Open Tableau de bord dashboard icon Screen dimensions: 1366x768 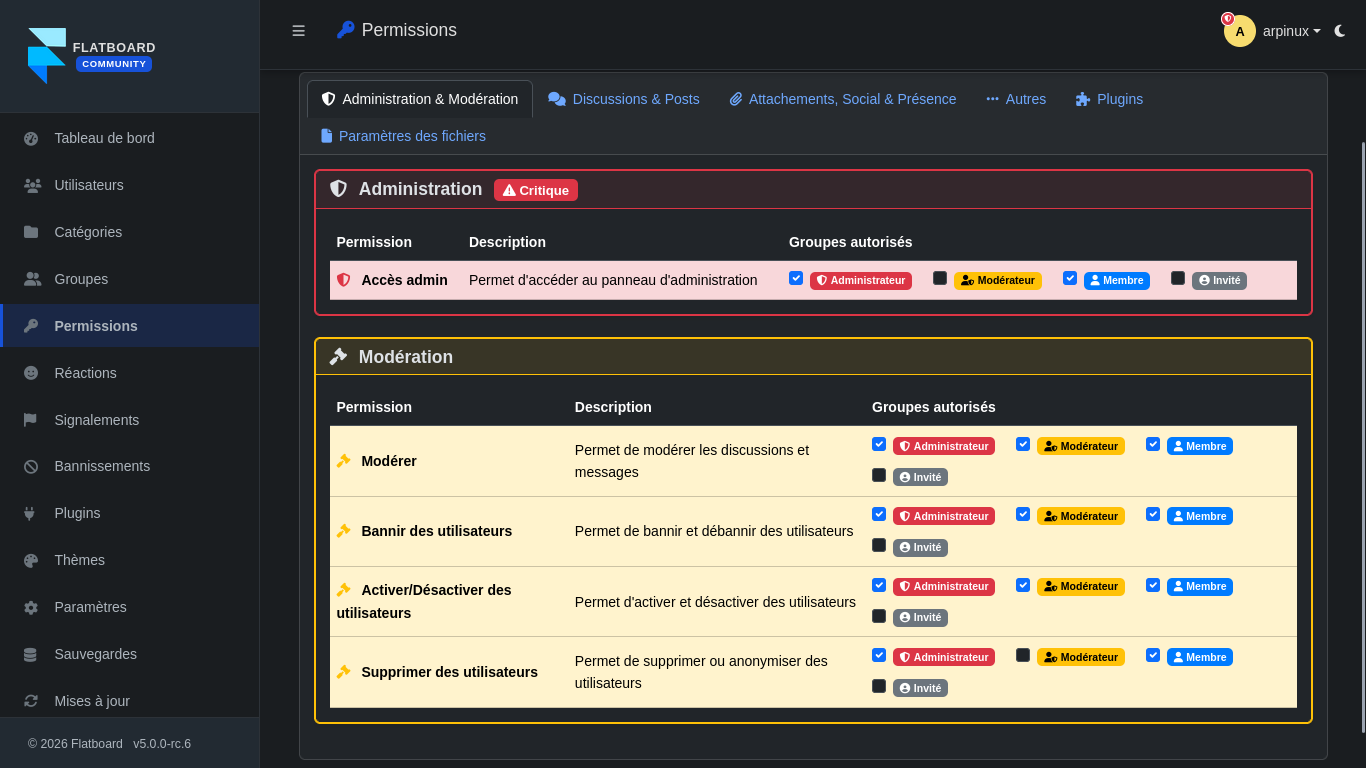(31, 139)
